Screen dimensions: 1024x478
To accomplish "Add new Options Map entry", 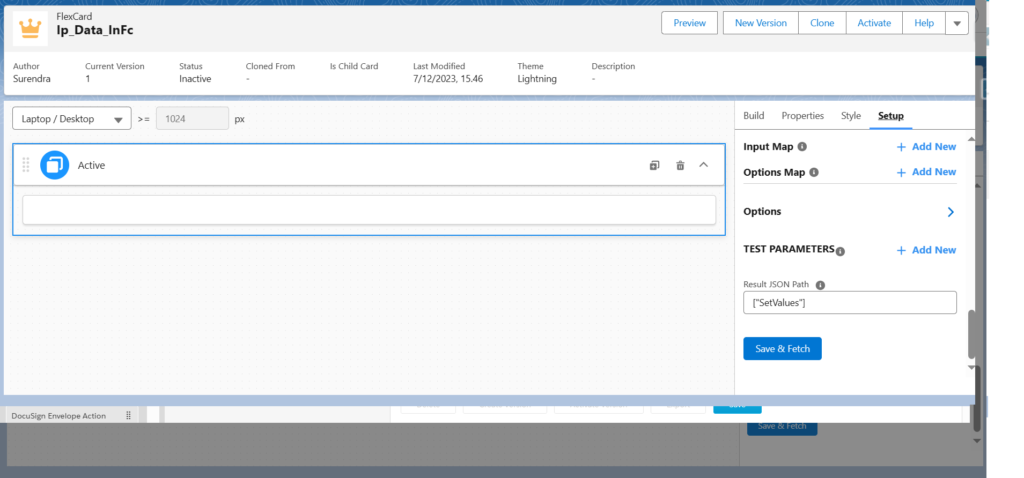I will [926, 172].
